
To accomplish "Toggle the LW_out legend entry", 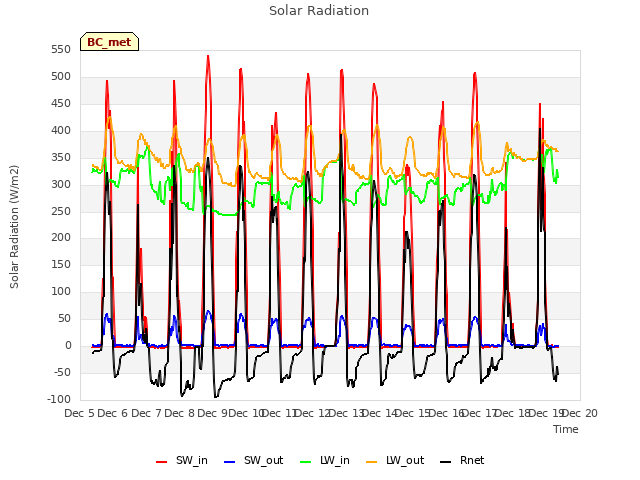I will tap(396, 460).
